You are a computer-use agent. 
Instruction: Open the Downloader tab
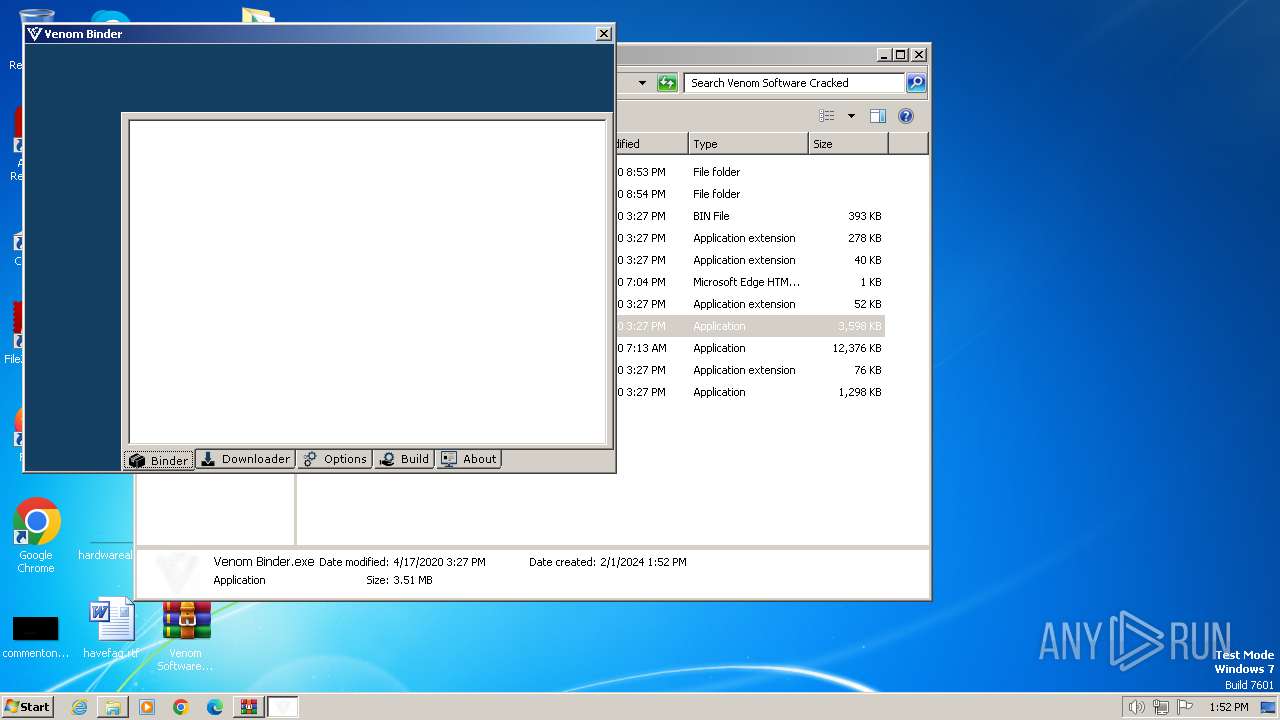[245, 459]
